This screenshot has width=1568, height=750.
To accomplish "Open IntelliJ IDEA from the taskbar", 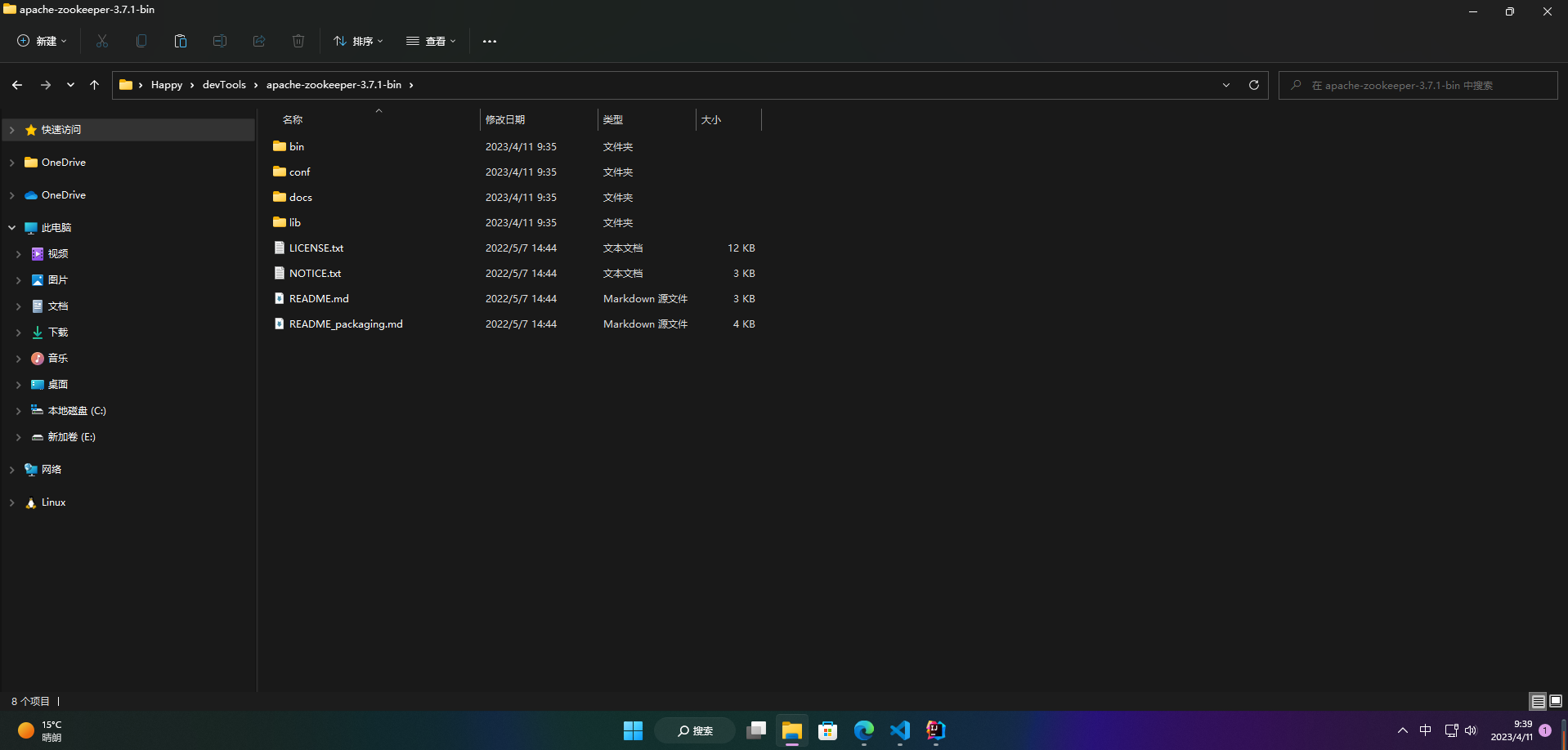I will point(936,730).
